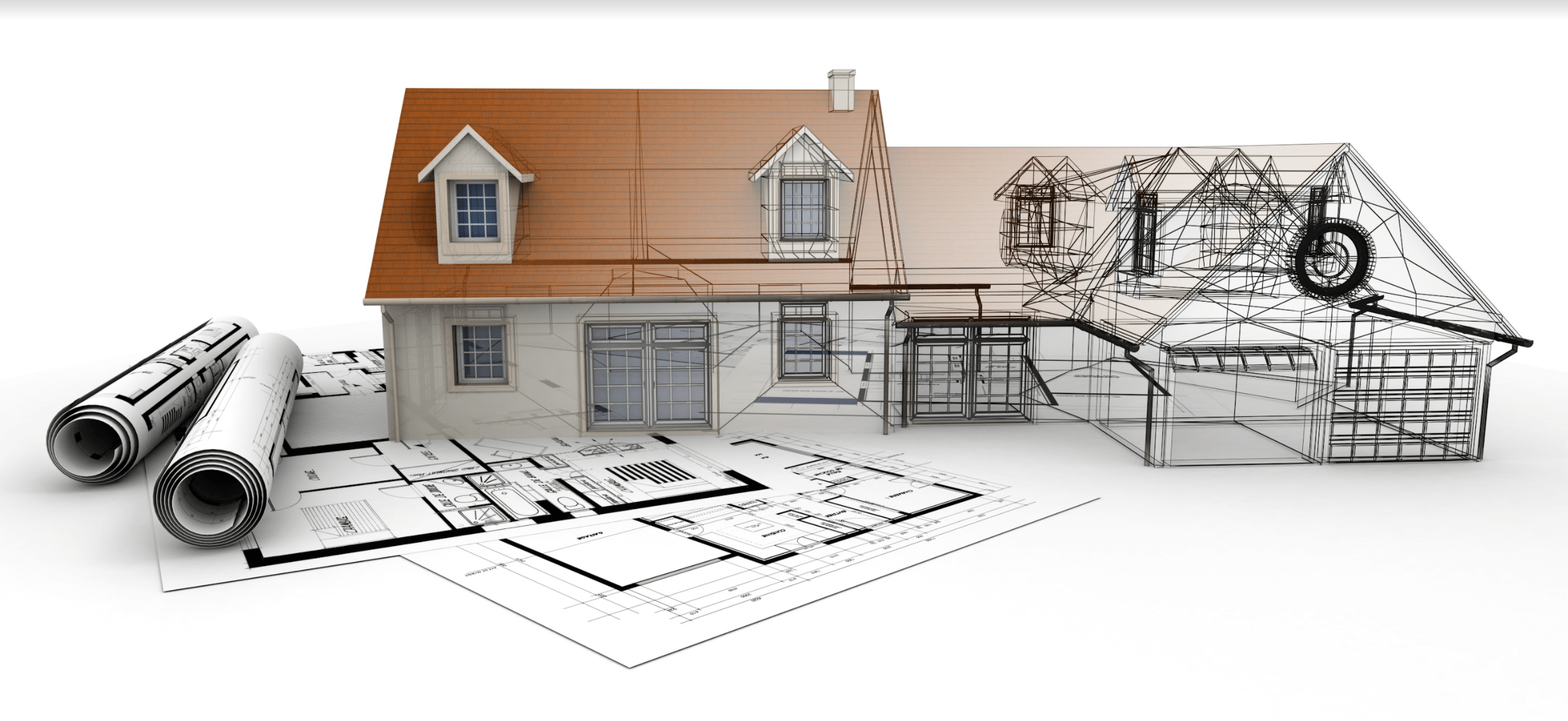Click the "CHAMBRE 1" label on the floor plan
The image size is (1568, 721).
point(900,494)
